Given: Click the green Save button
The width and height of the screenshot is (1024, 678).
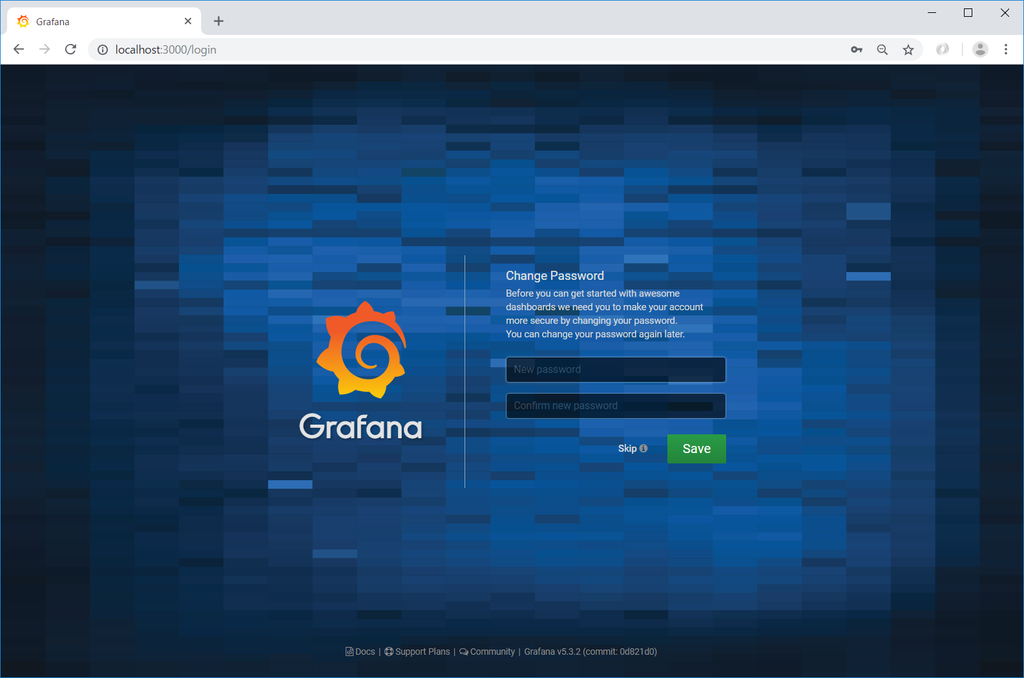Looking at the screenshot, I should (x=696, y=449).
